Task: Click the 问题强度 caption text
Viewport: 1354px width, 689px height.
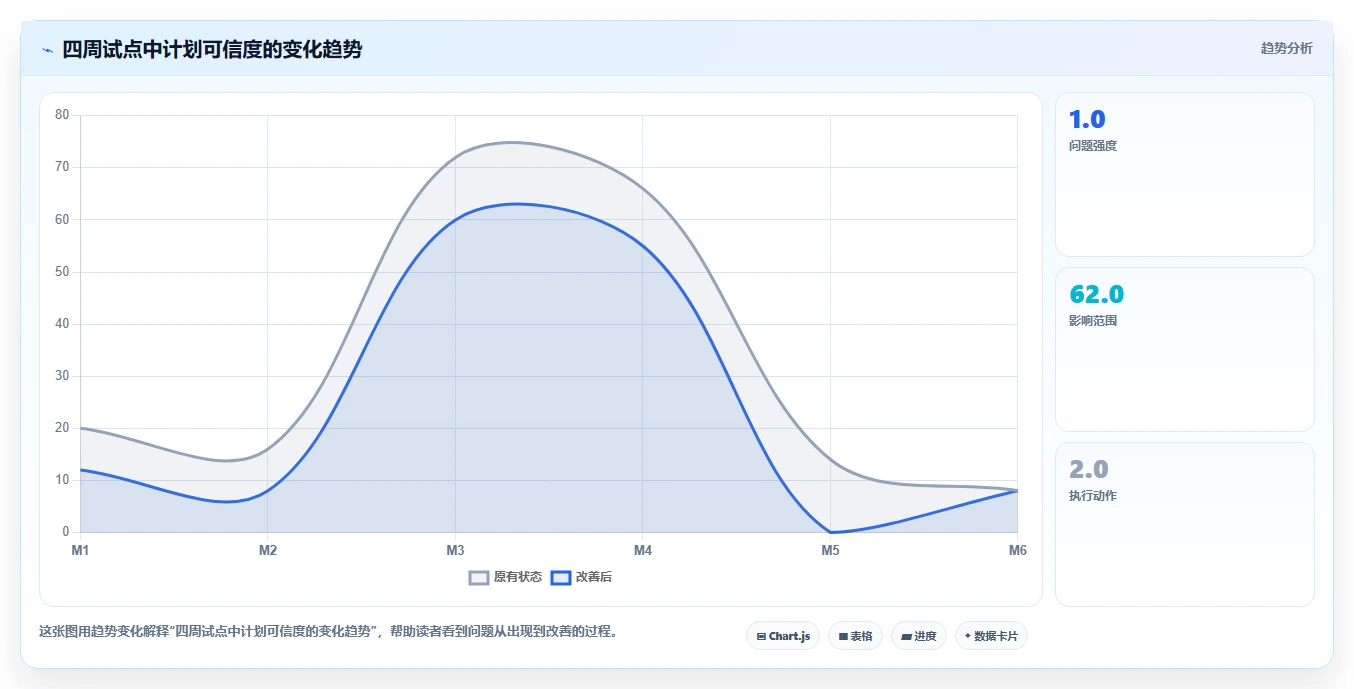Action: pos(1093,145)
